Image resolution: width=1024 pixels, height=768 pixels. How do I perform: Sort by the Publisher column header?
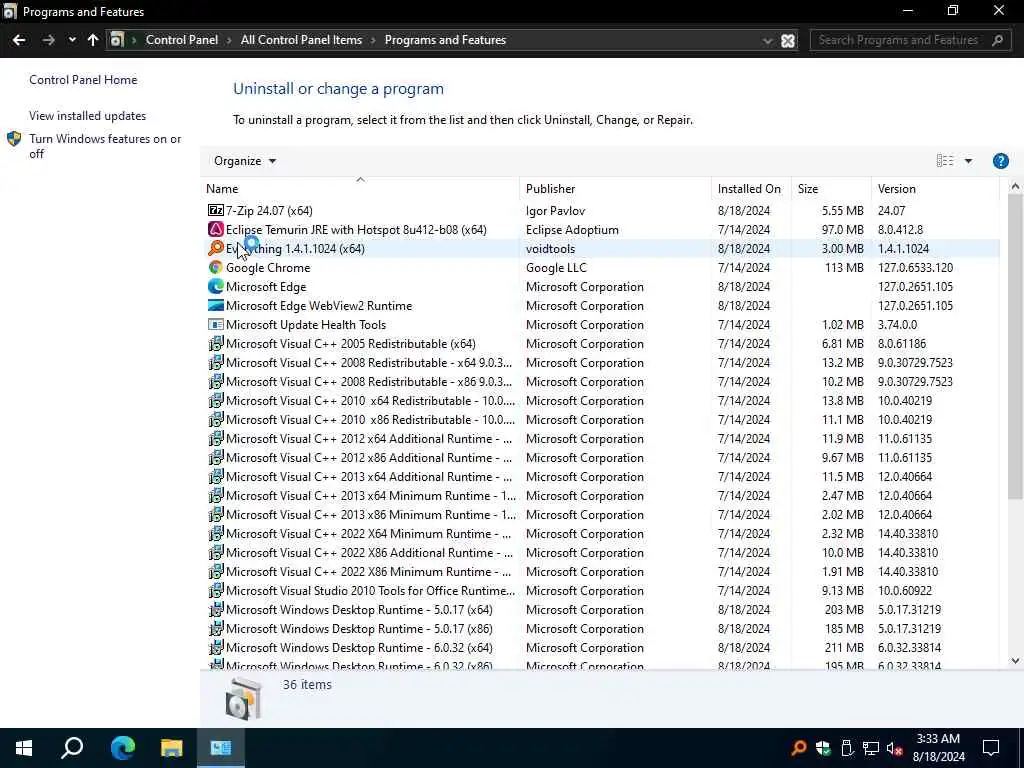pos(616,188)
